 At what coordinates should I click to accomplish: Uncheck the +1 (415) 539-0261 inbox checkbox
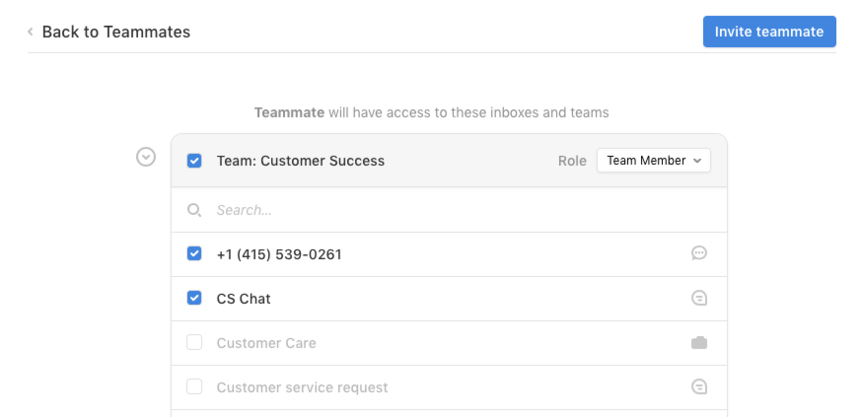click(194, 253)
